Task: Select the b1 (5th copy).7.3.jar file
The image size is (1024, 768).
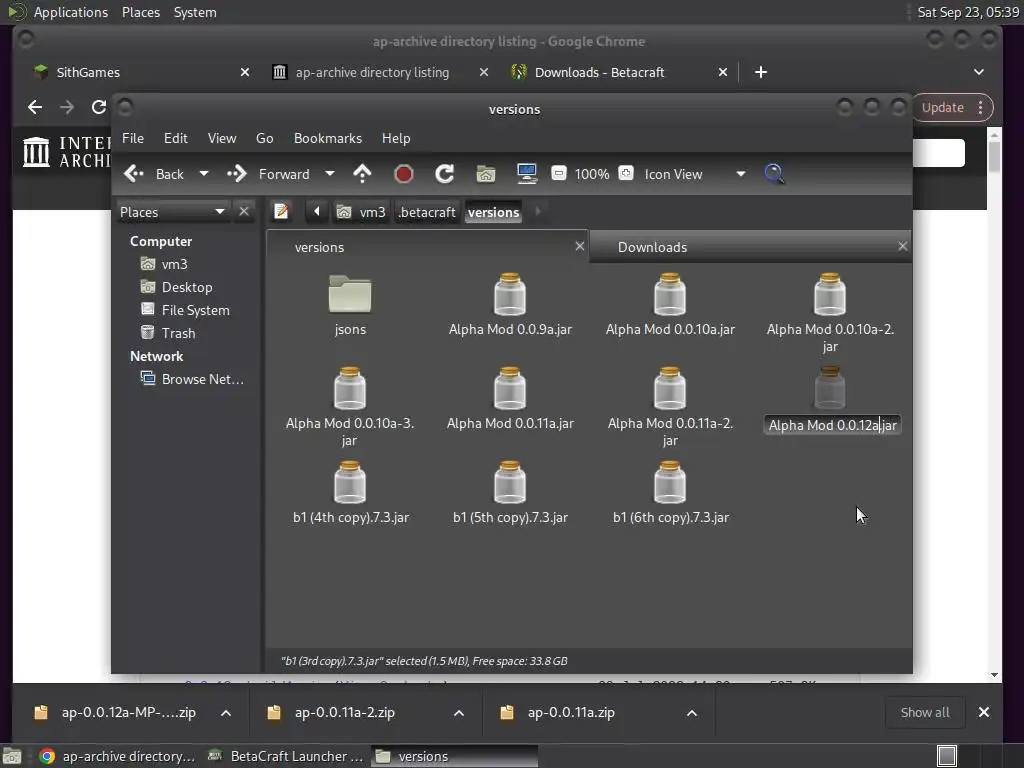Action: pyautogui.click(x=510, y=494)
